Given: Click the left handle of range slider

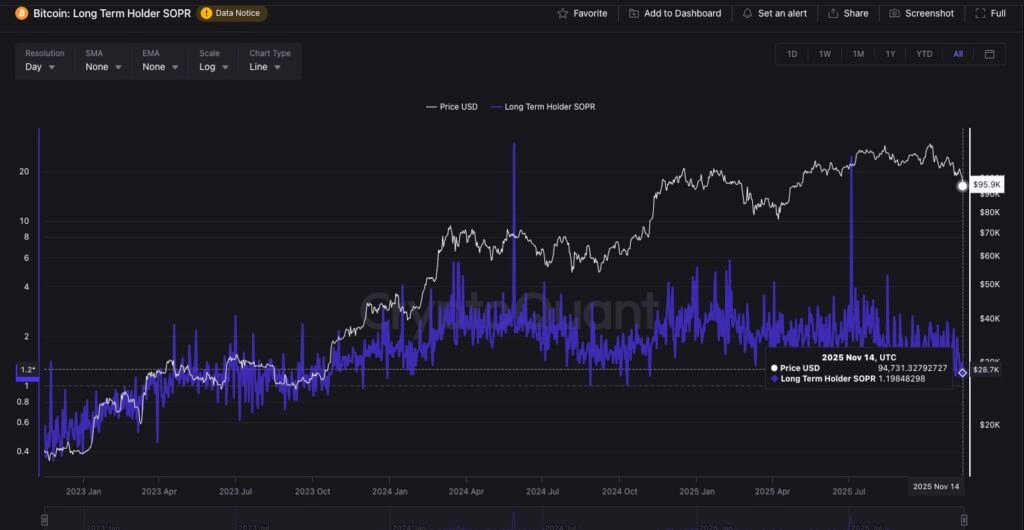Looking at the screenshot, I should (x=44, y=520).
